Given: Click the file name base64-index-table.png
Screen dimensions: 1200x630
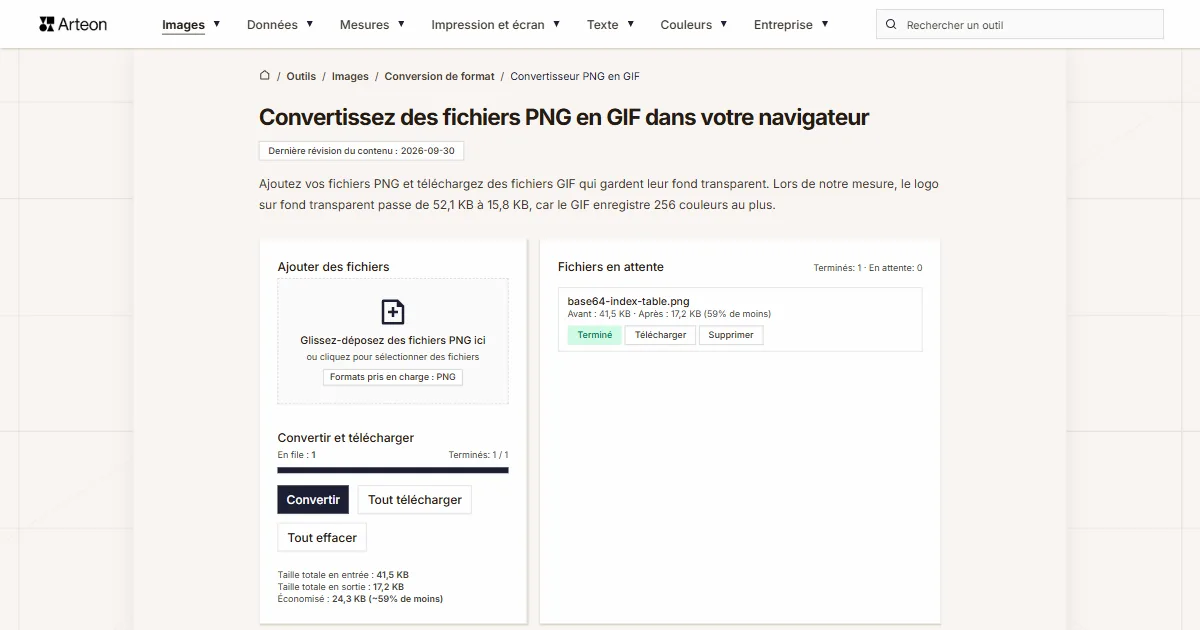Looking at the screenshot, I should 628,301.
